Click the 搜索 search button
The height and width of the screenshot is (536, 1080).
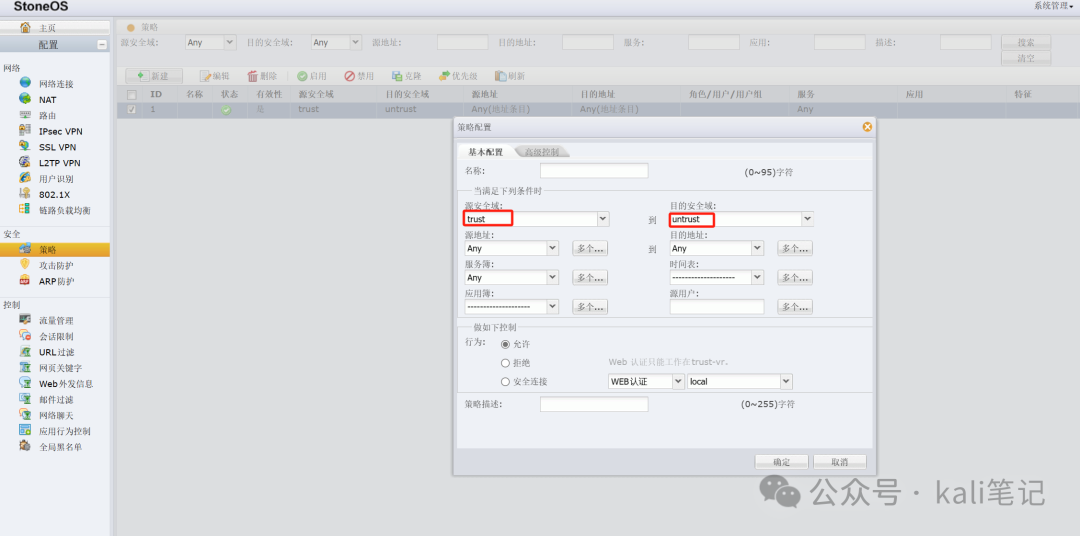(x=1026, y=42)
